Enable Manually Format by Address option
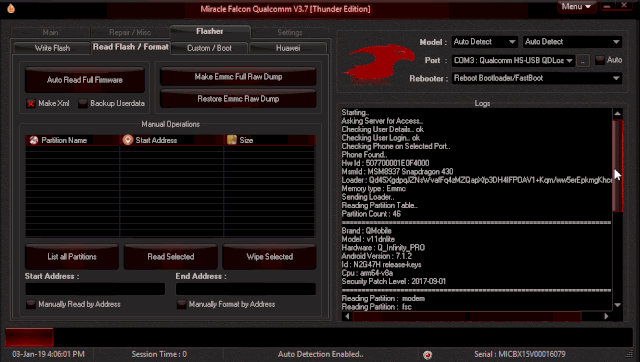 click(x=181, y=304)
